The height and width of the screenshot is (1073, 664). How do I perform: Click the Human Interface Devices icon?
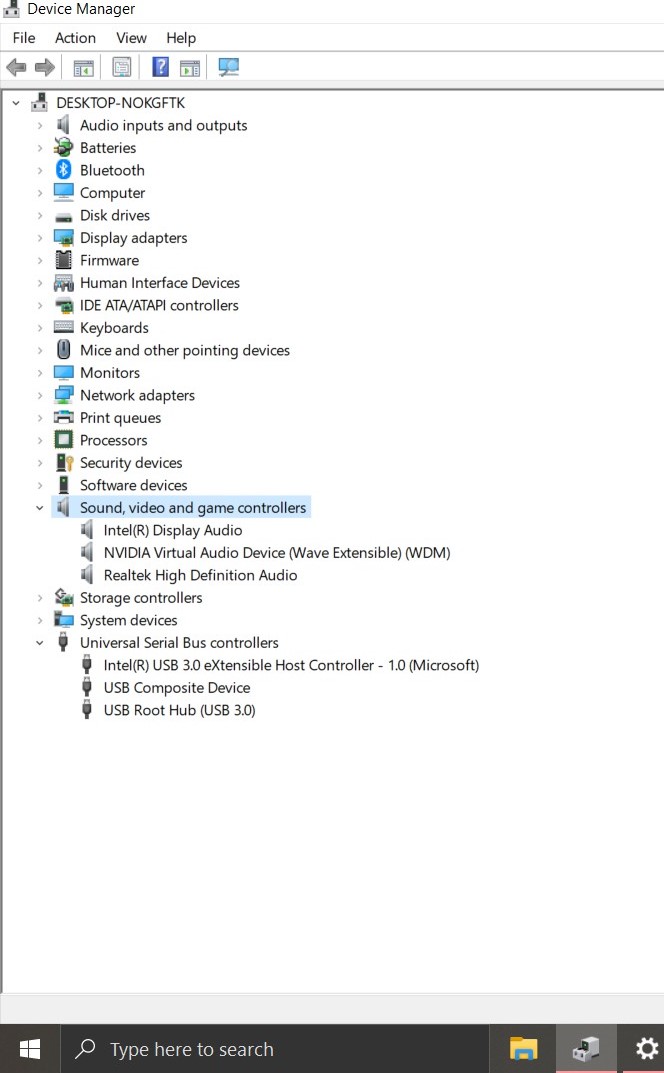click(x=64, y=283)
